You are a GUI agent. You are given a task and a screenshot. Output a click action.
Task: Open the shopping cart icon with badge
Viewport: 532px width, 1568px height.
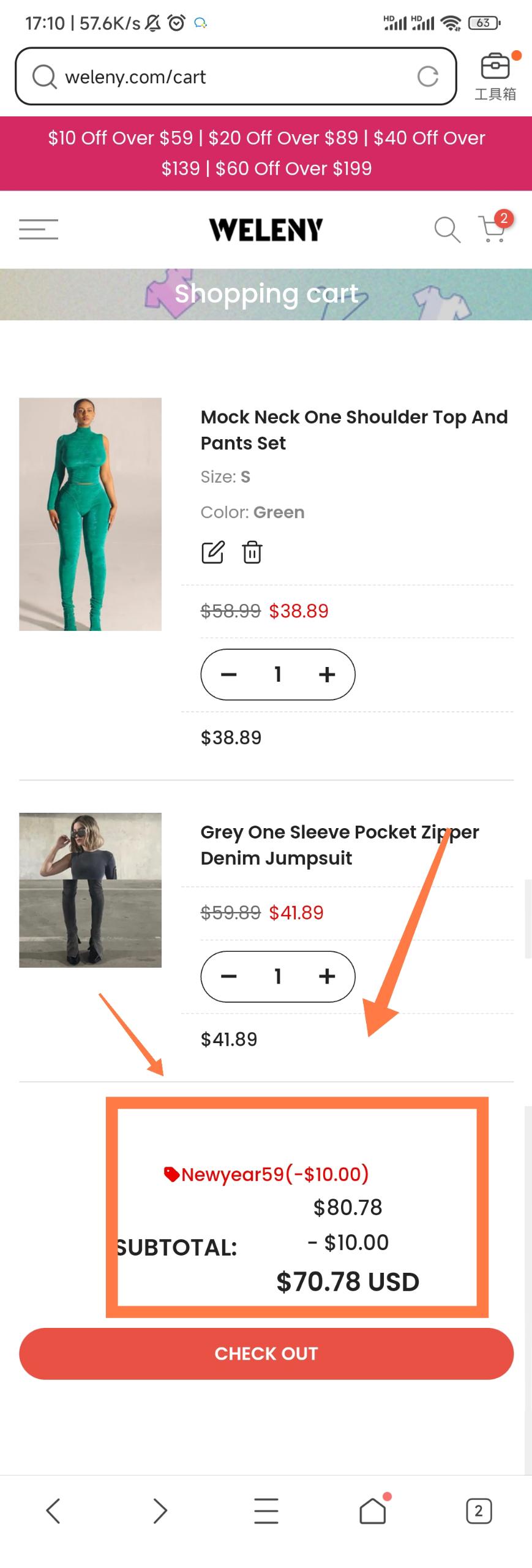(493, 228)
